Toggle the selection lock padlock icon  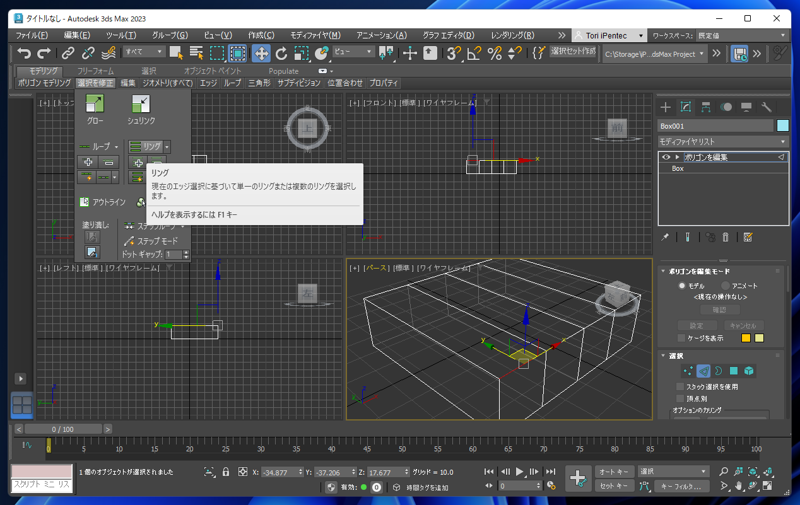[226, 472]
